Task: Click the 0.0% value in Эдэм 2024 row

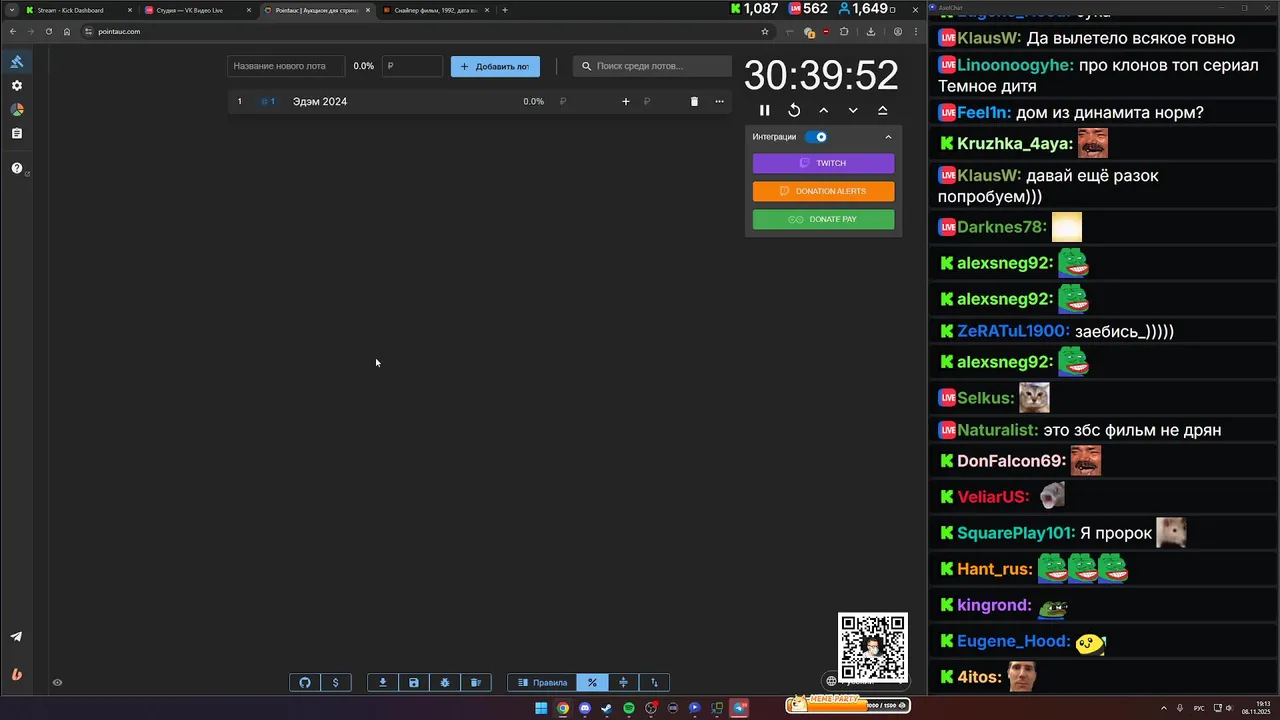Action: click(x=533, y=102)
